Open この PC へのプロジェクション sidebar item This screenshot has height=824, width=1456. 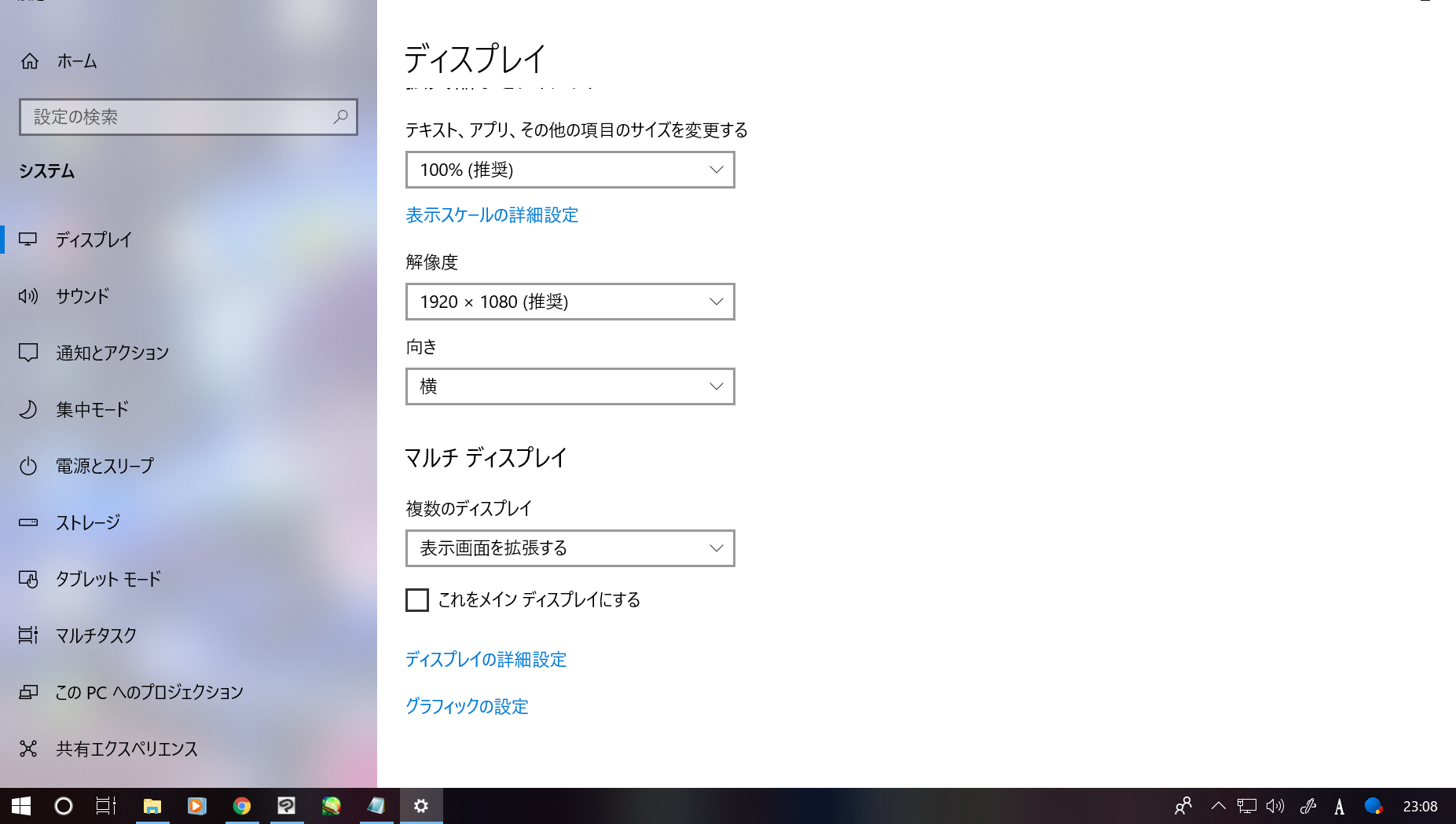[189, 692]
